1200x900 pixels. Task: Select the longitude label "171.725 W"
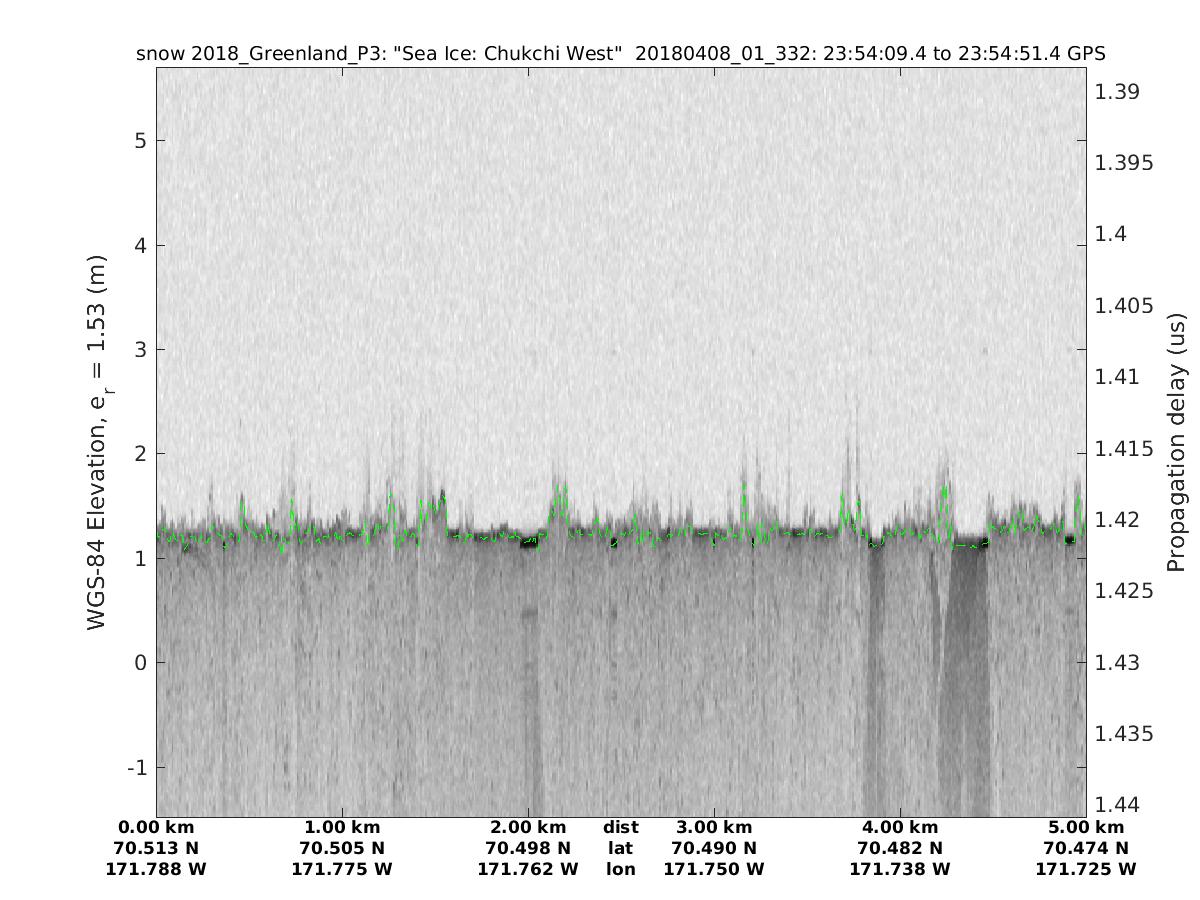pyautogui.click(x=1086, y=870)
